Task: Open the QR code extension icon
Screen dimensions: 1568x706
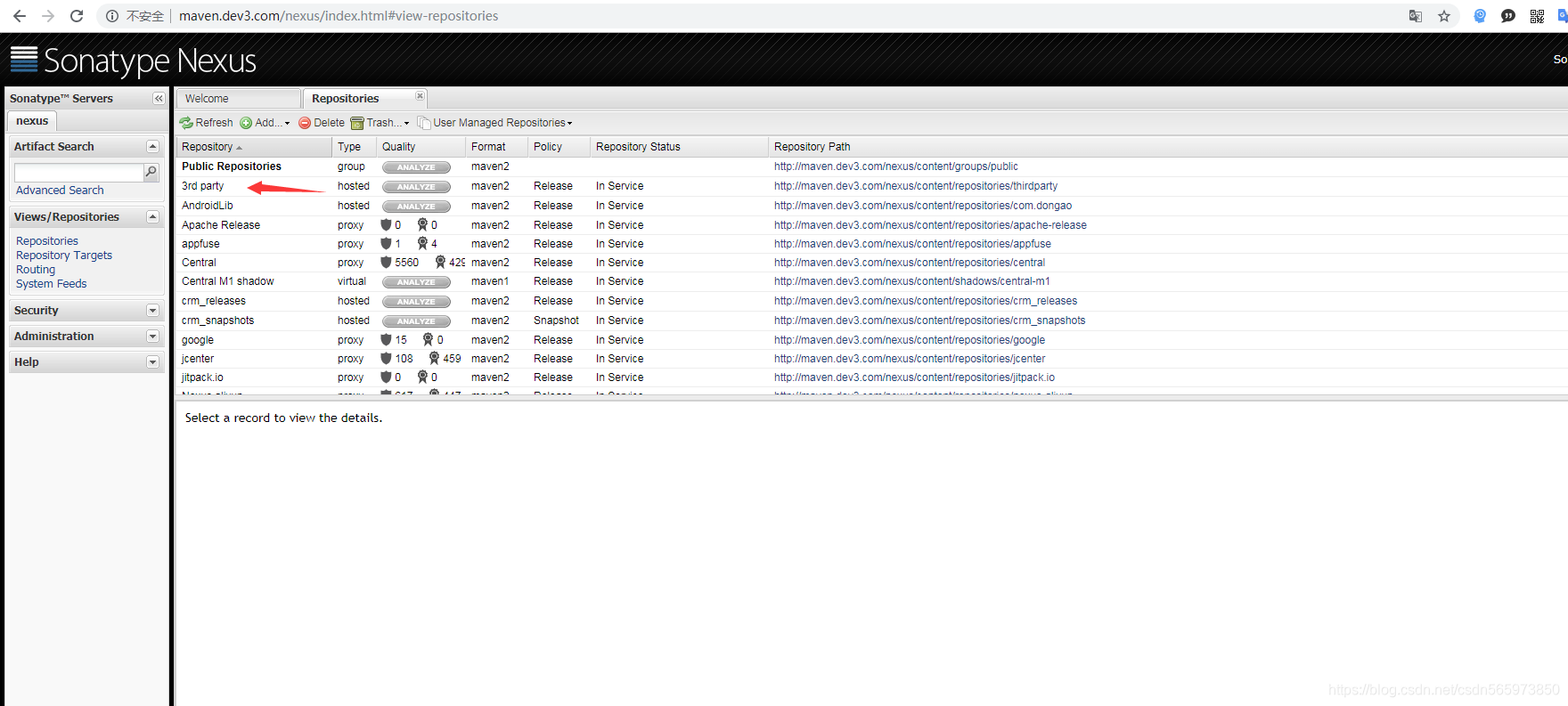Action: click(x=1537, y=16)
